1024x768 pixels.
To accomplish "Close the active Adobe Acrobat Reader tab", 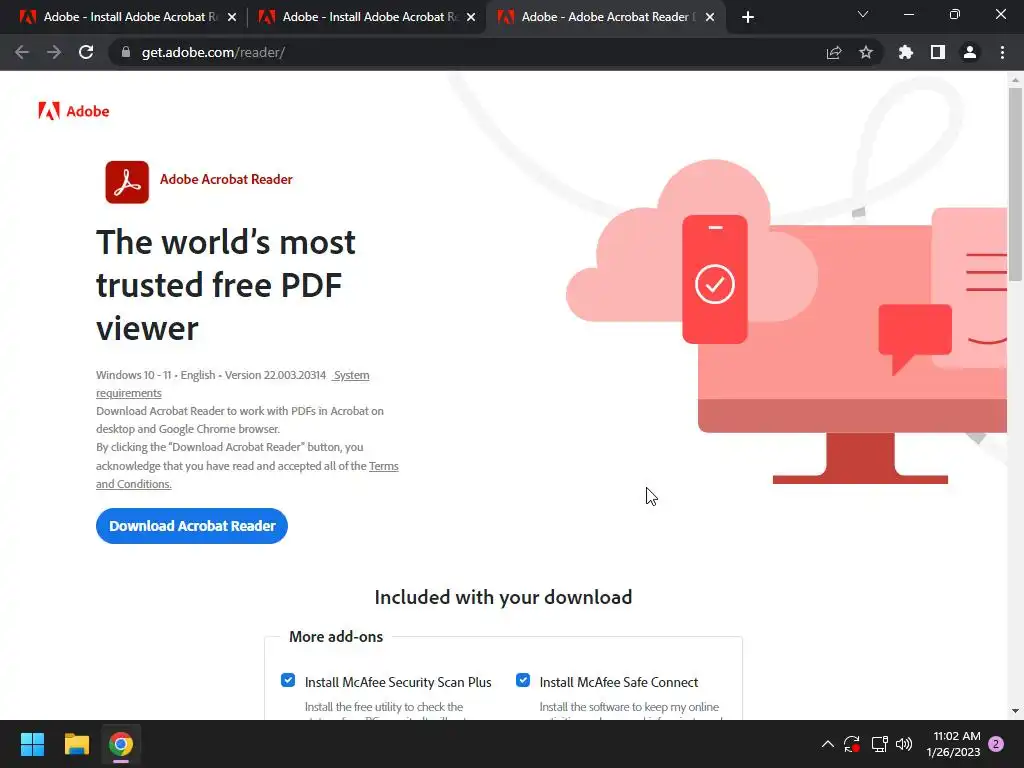I will (x=710, y=17).
